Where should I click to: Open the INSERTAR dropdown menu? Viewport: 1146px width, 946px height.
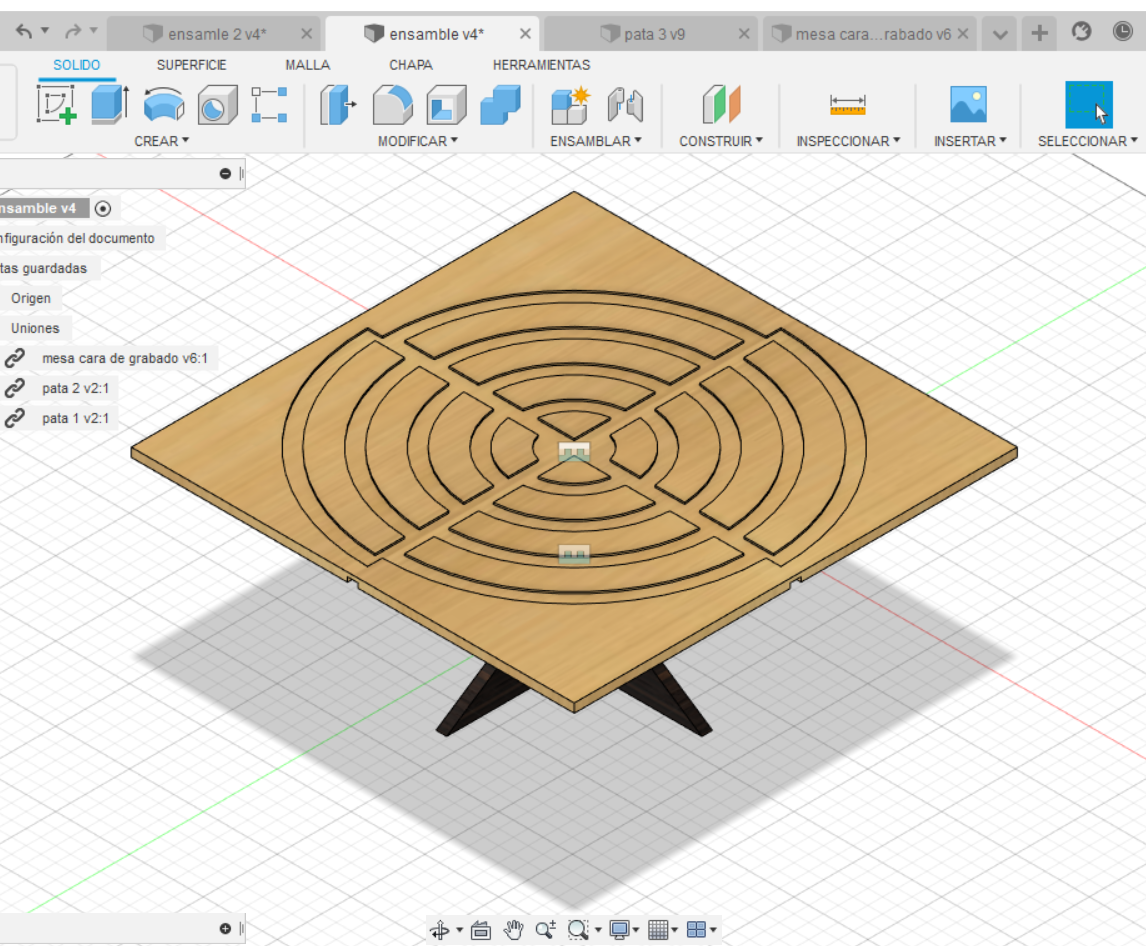tap(970, 141)
